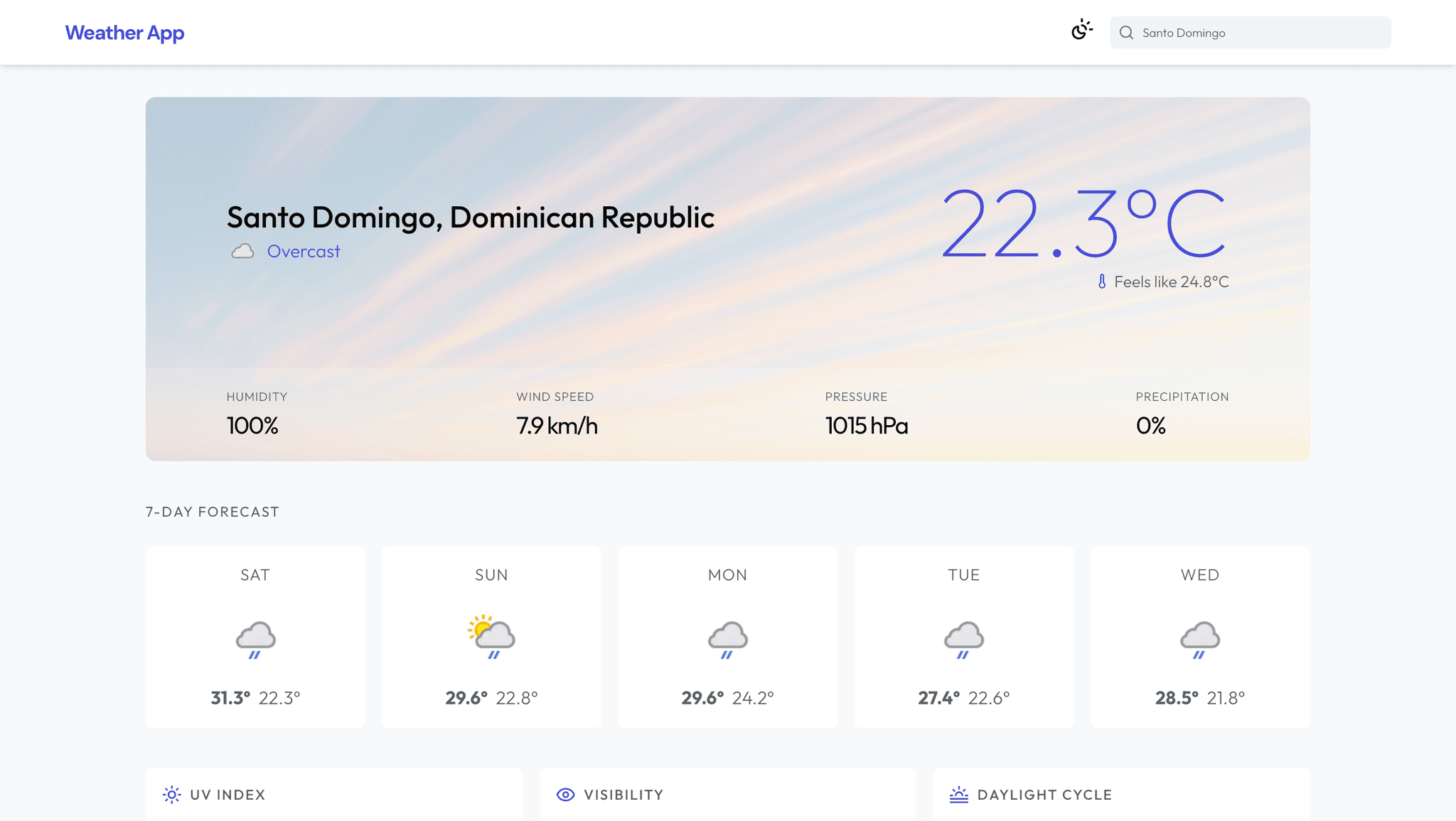This screenshot has height=821, width=1456.
Task: Click the UV Index sun icon
Action: (x=171, y=795)
